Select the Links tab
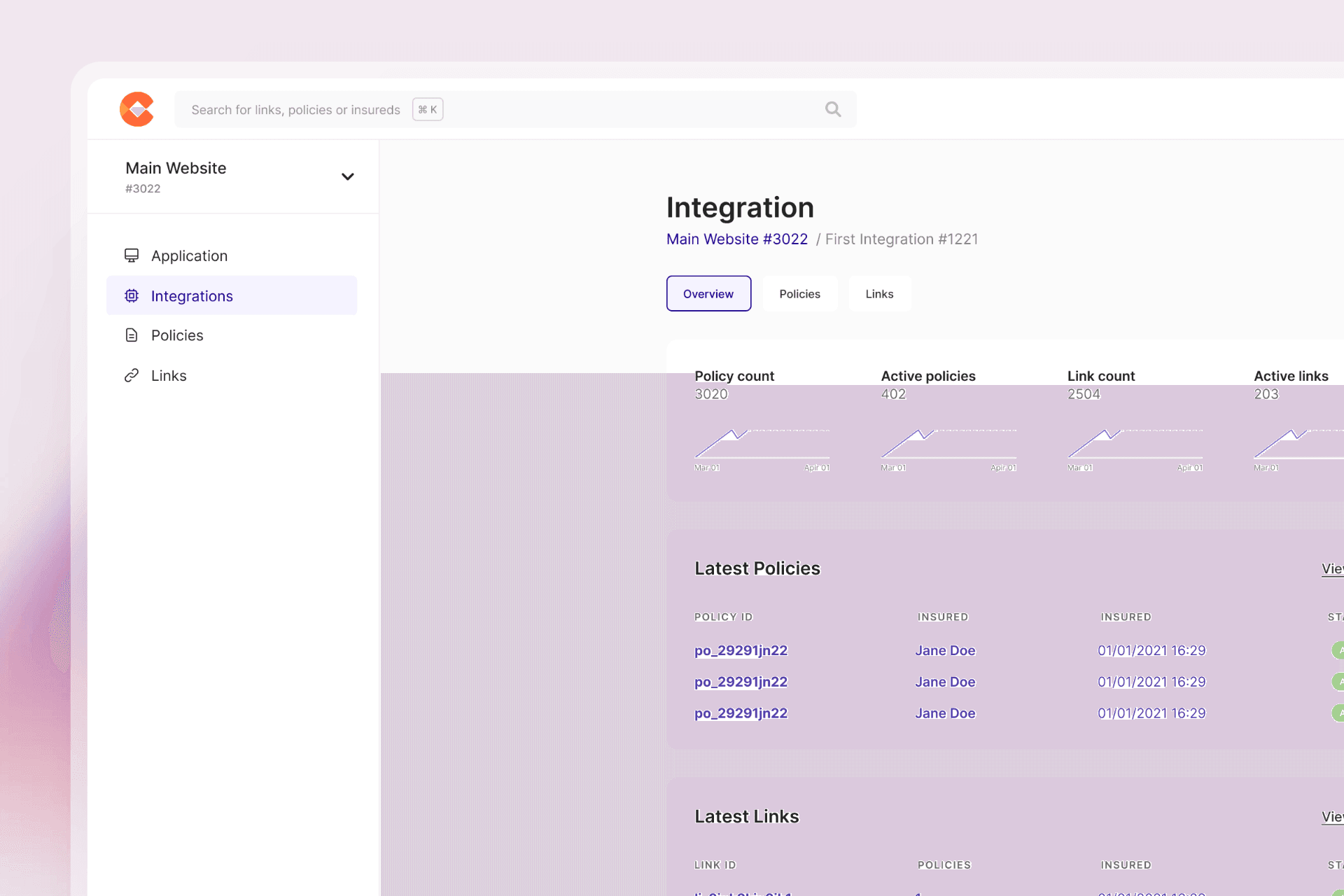 [879, 293]
